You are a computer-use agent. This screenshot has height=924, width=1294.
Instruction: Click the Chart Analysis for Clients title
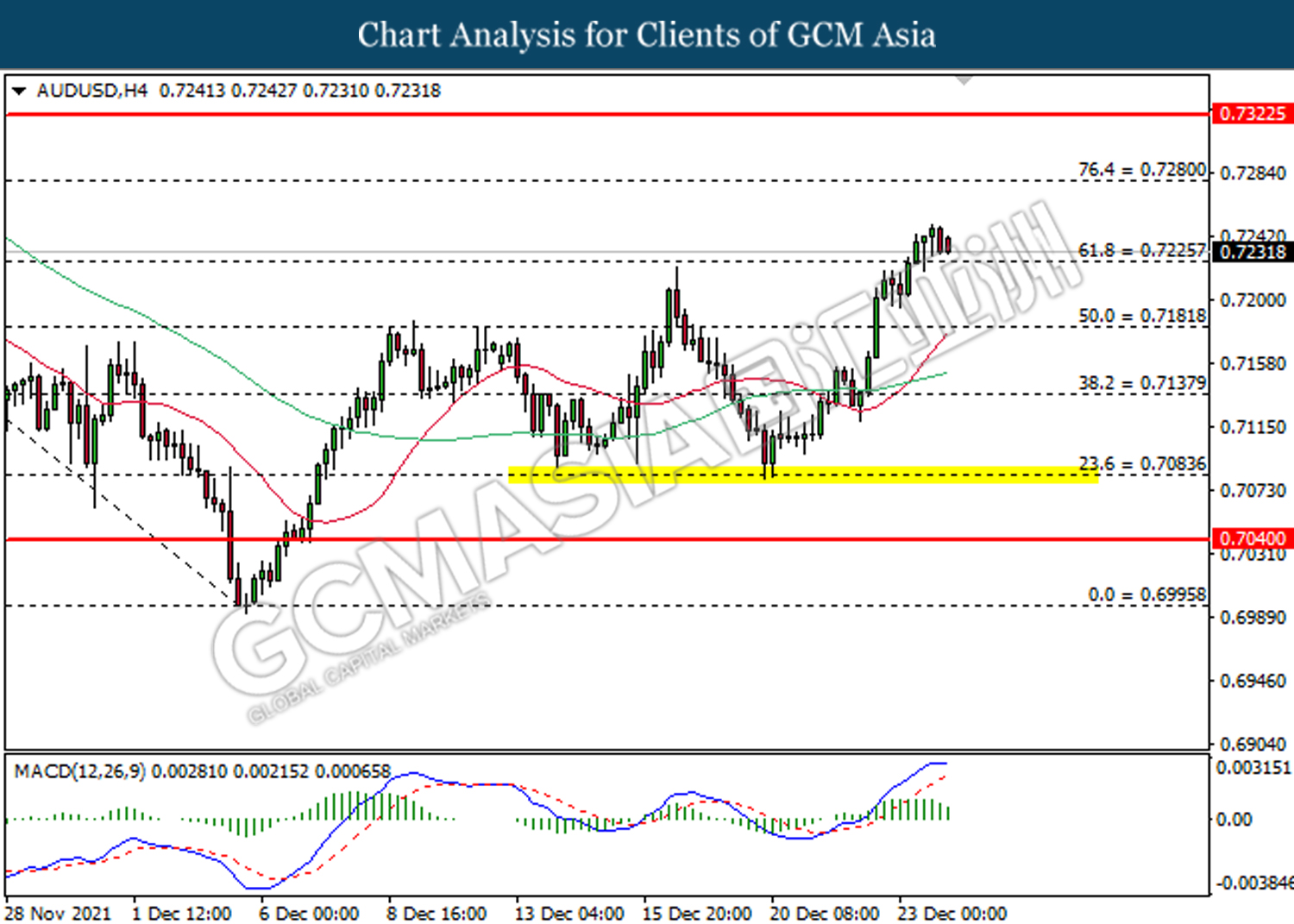click(x=647, y=35)
